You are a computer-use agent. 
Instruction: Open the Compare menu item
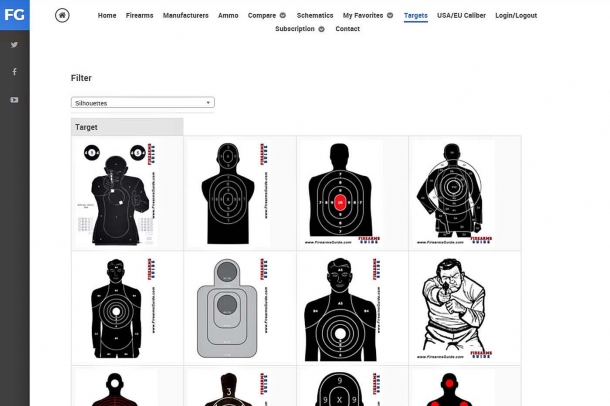click(x=262, y=16)
